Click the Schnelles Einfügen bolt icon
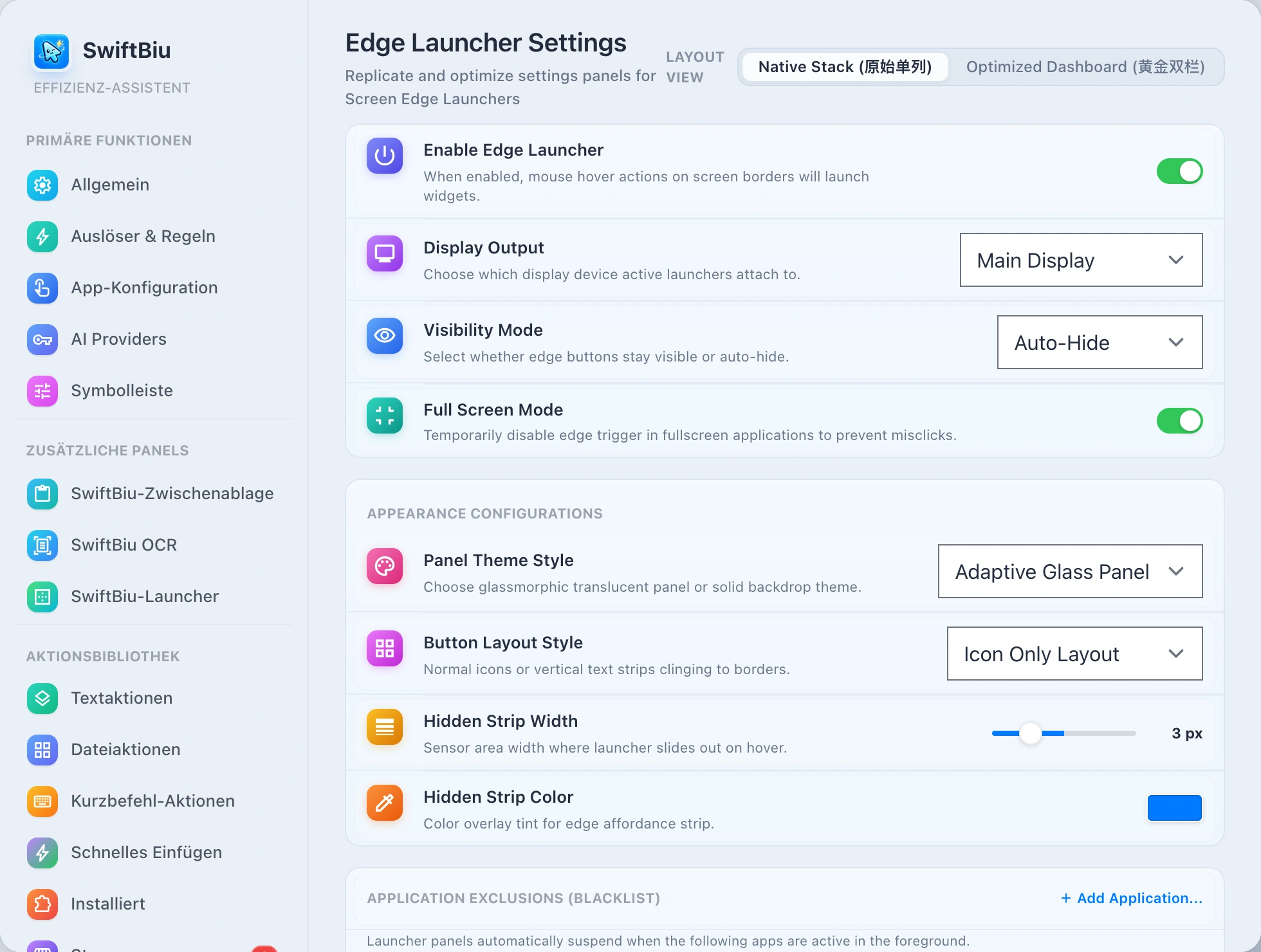This screenshot has width=1261, height=952. pos(42,853)
